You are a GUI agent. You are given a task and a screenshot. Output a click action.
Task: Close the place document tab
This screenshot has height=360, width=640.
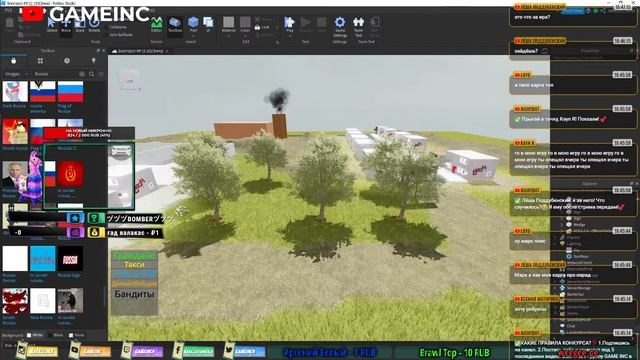point(167,51)
